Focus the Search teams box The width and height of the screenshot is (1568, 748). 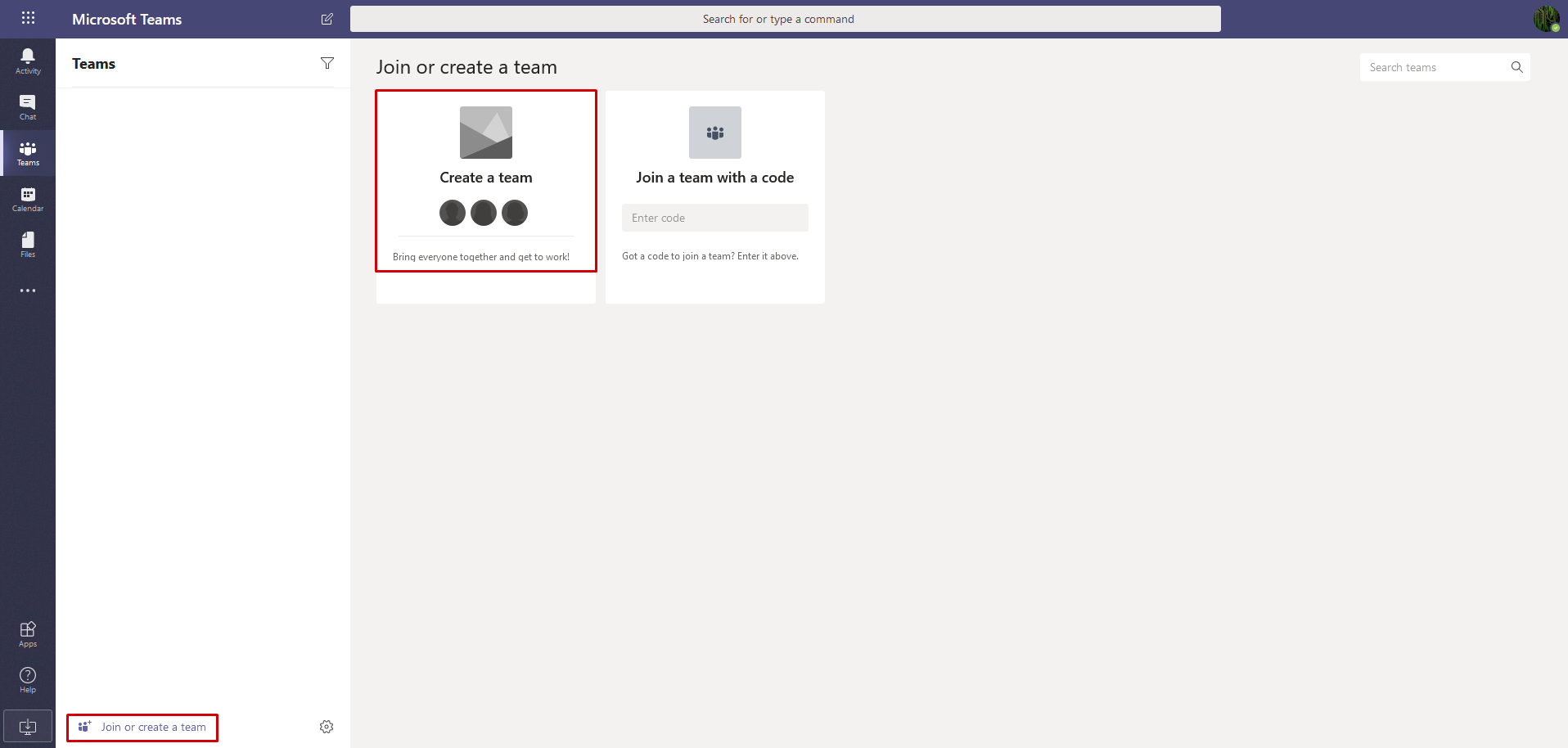[1432, 67]
